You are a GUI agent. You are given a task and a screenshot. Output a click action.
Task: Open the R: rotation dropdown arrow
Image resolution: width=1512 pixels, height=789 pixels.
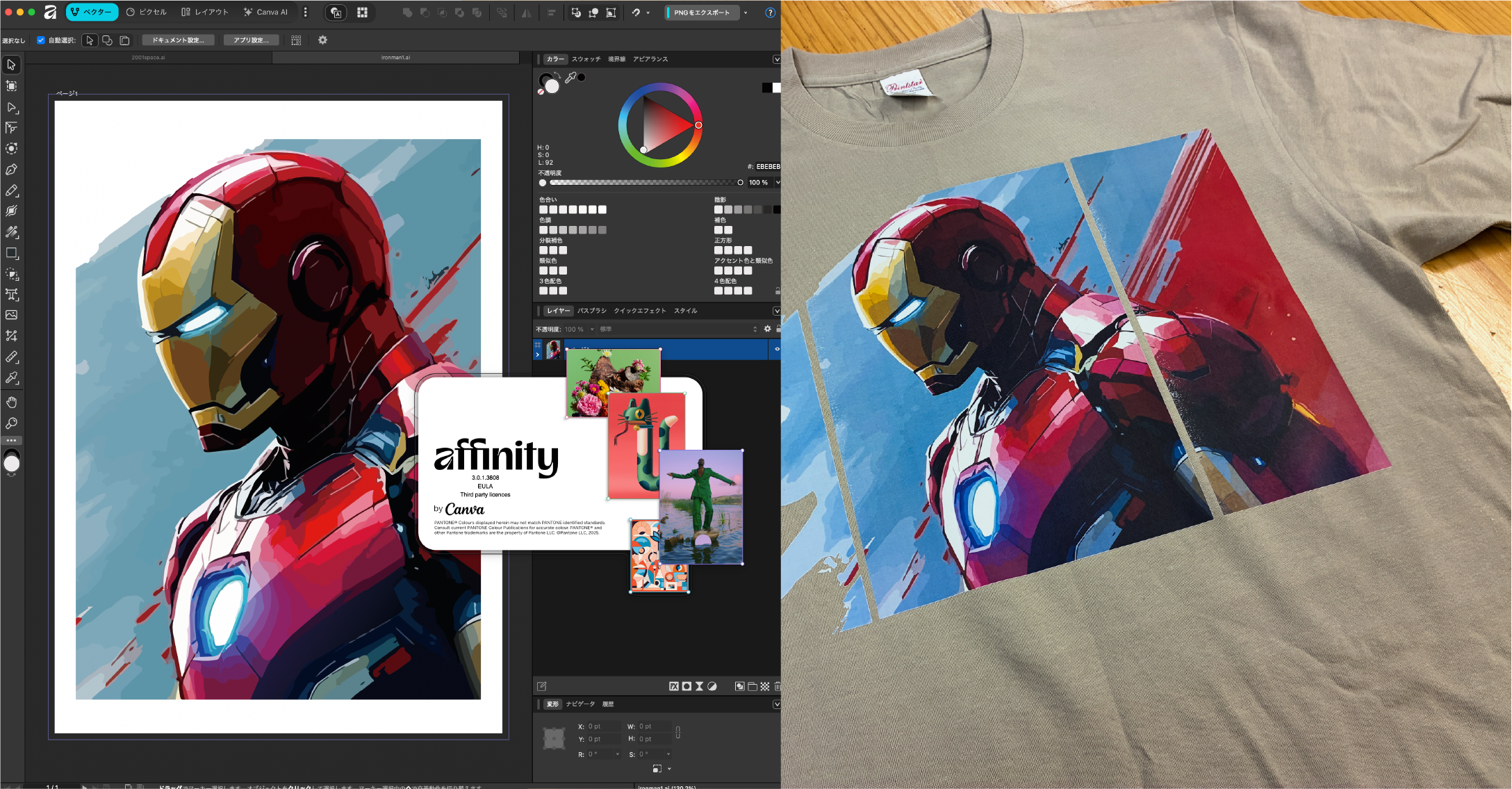(617, 754)
